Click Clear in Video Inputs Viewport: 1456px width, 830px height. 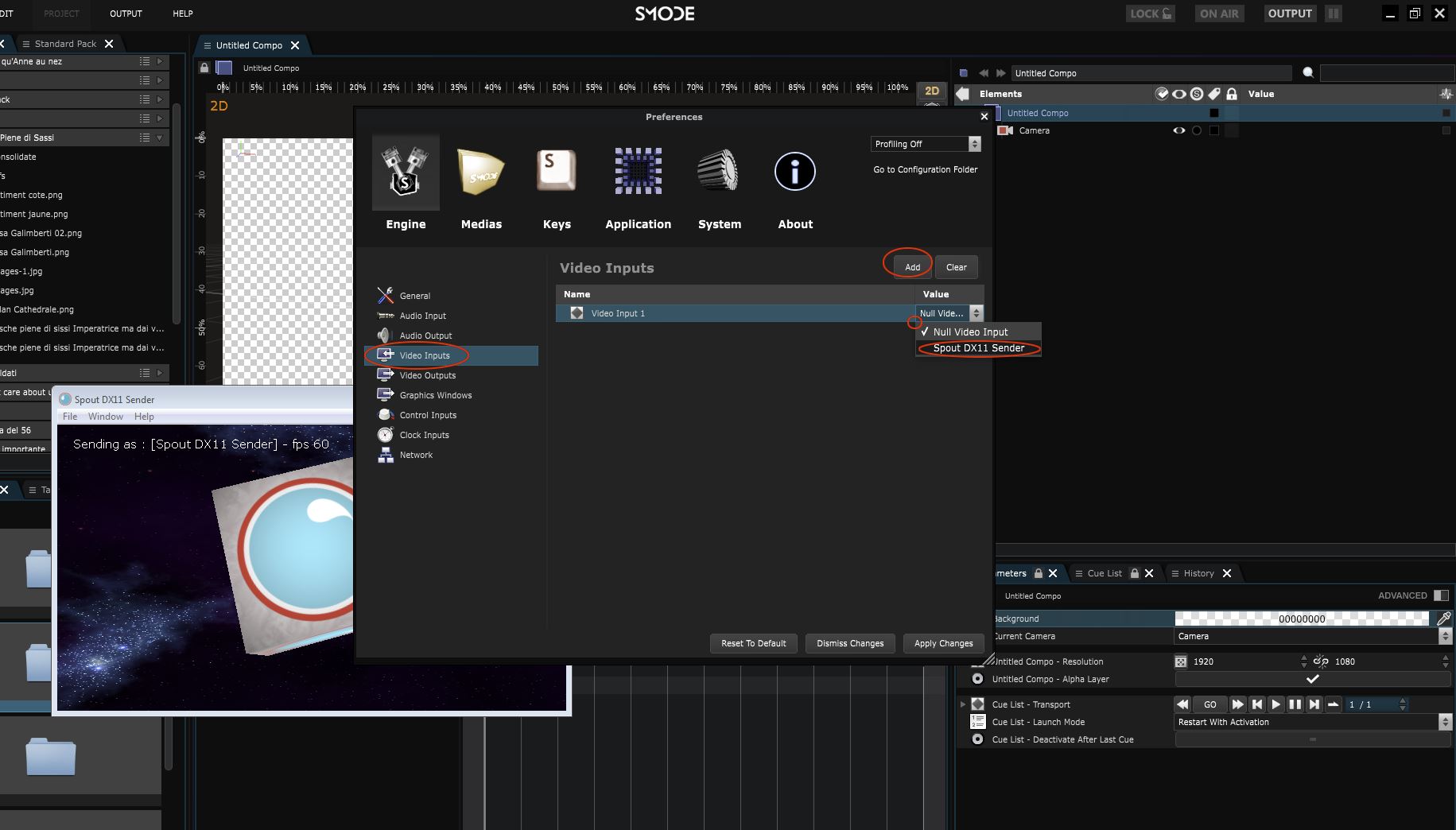956,267
